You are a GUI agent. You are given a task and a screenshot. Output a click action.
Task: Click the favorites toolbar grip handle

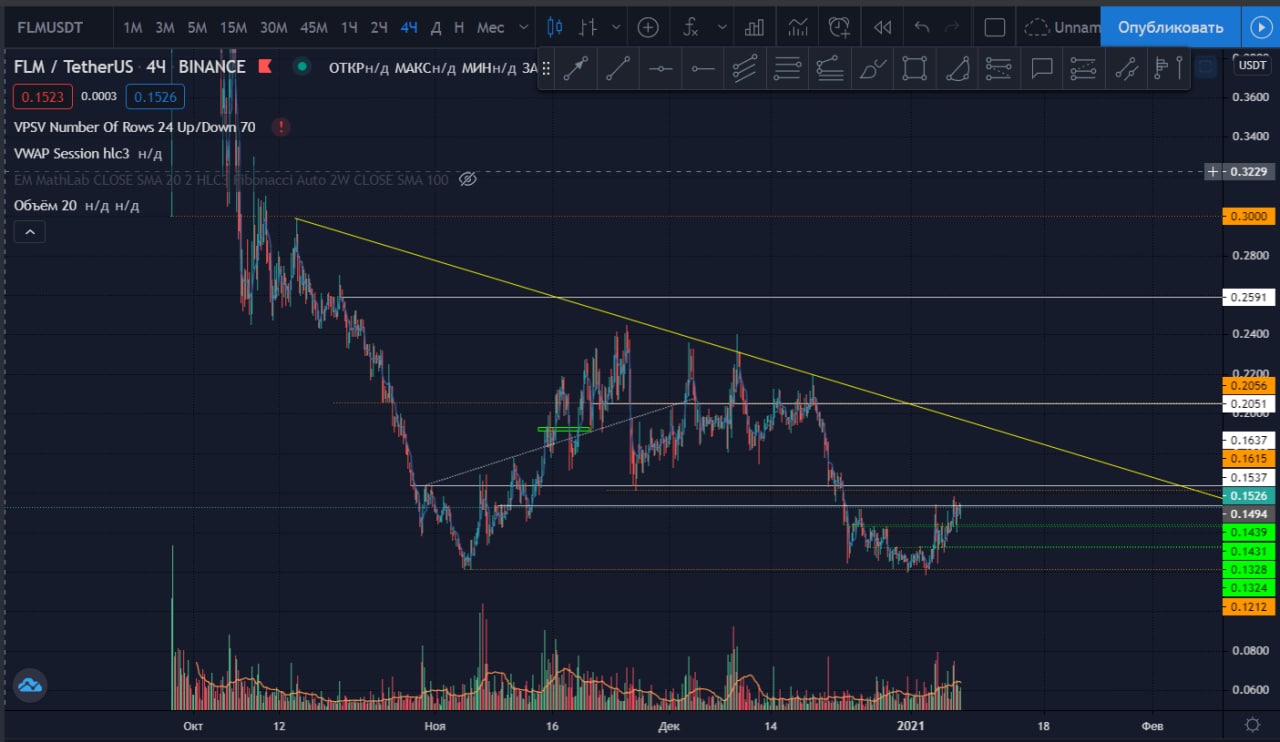pyautogui.click(x=548, y=68)
